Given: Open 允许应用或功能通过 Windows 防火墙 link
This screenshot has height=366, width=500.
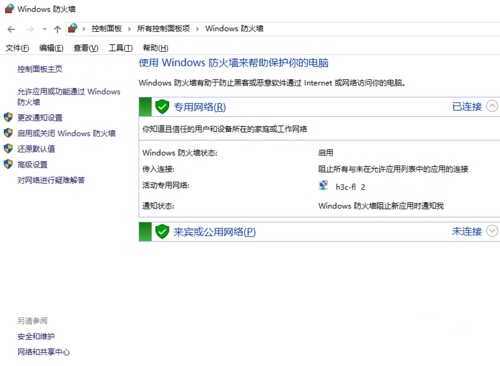Looking at the screenshot, I should (x=69, y=97).
